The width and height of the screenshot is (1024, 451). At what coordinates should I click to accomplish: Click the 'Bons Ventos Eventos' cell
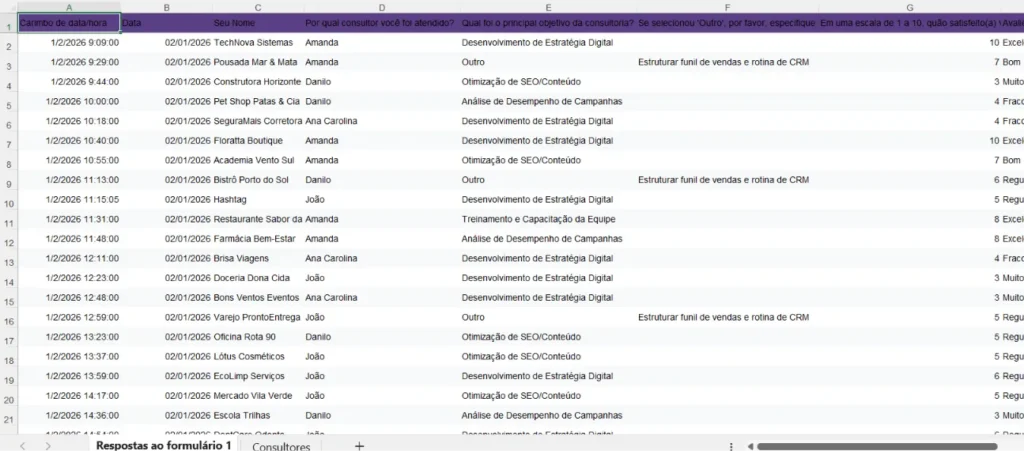coord(256,298)
